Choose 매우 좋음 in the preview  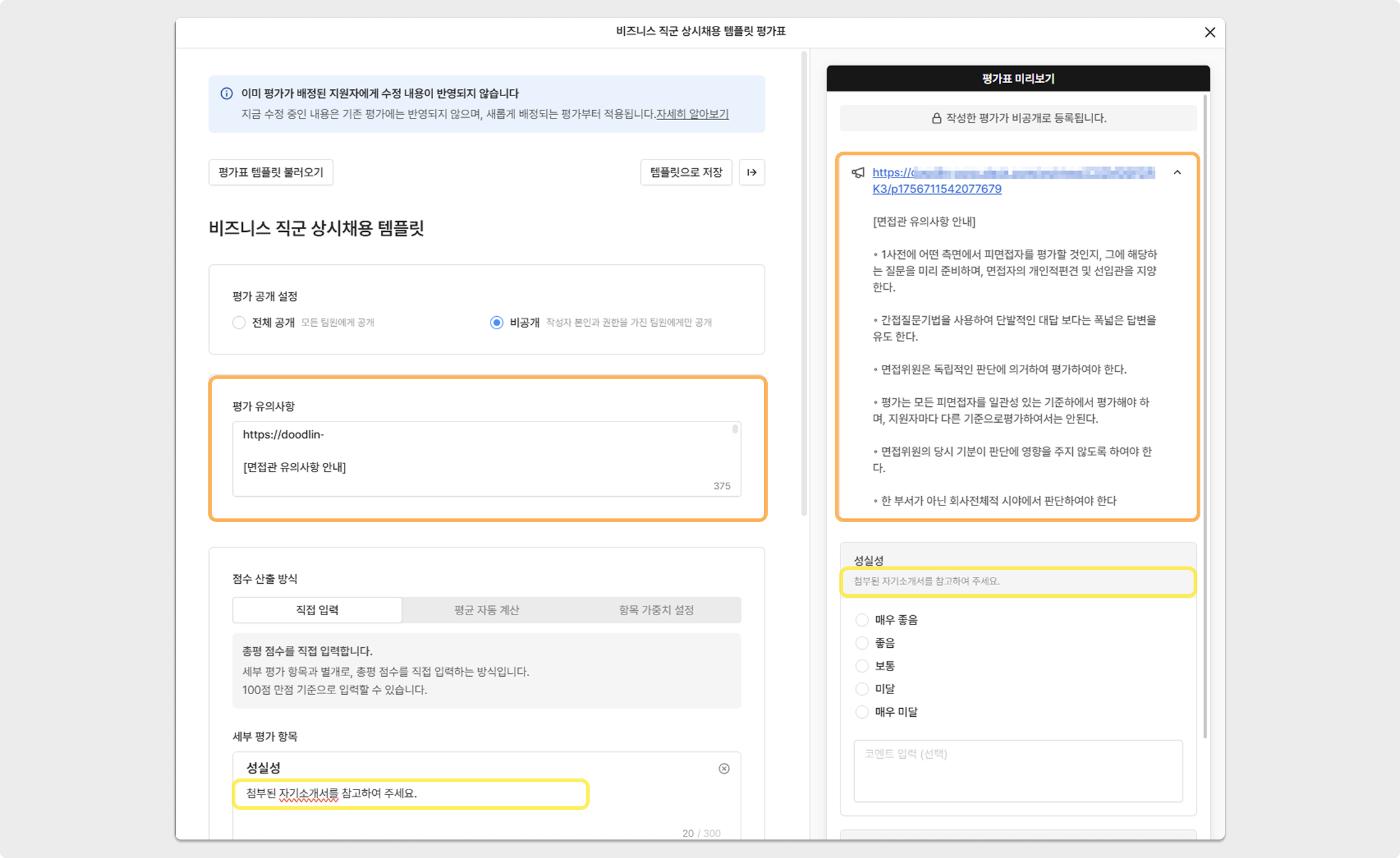tap(862, 620)
